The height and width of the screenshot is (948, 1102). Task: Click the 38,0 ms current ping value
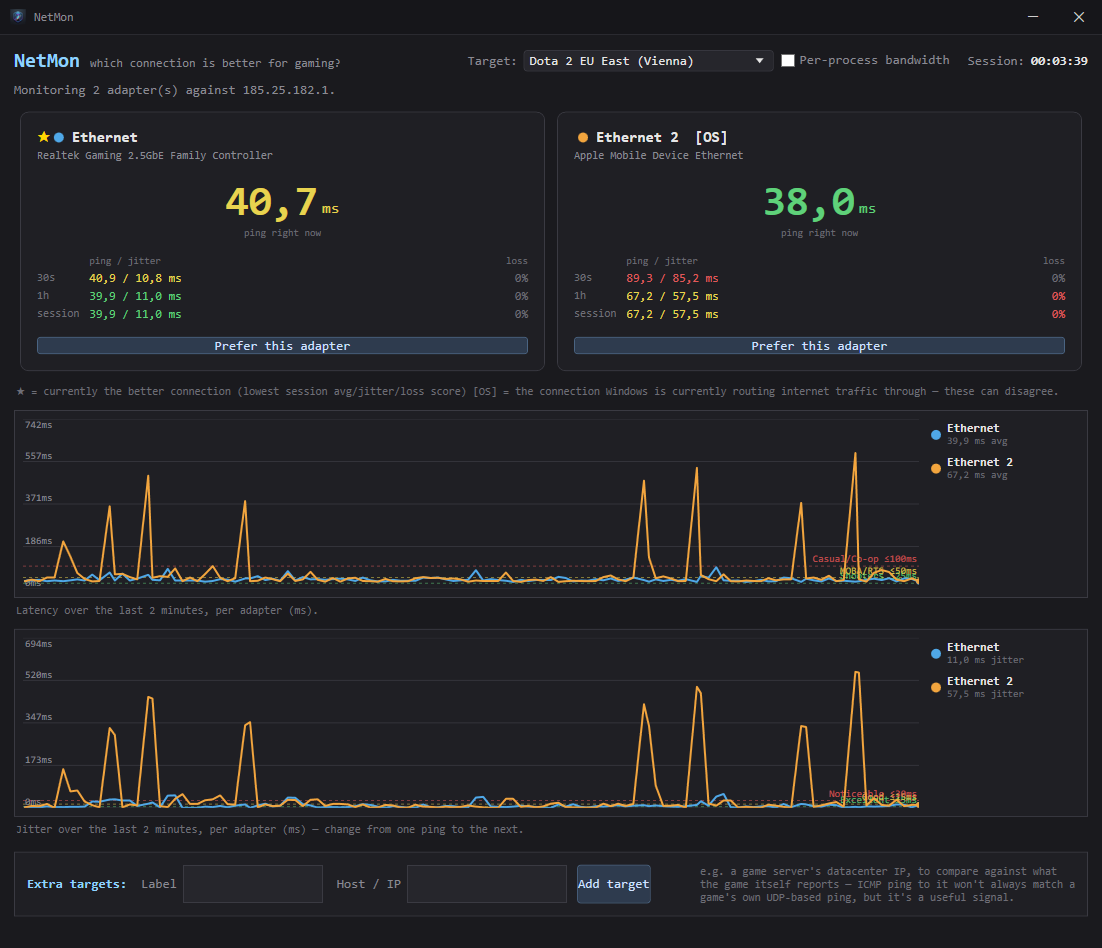pyautogui.click(x=819, y=202)
